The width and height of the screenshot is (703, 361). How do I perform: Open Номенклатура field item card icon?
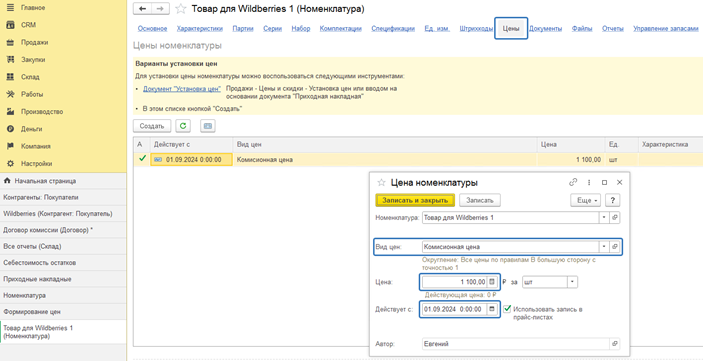(615, 217)
